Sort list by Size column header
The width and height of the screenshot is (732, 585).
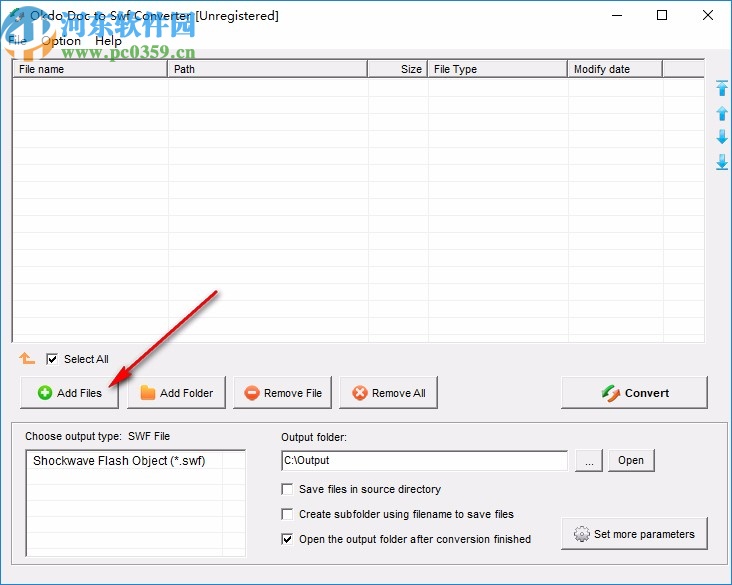tap(398, 69)
